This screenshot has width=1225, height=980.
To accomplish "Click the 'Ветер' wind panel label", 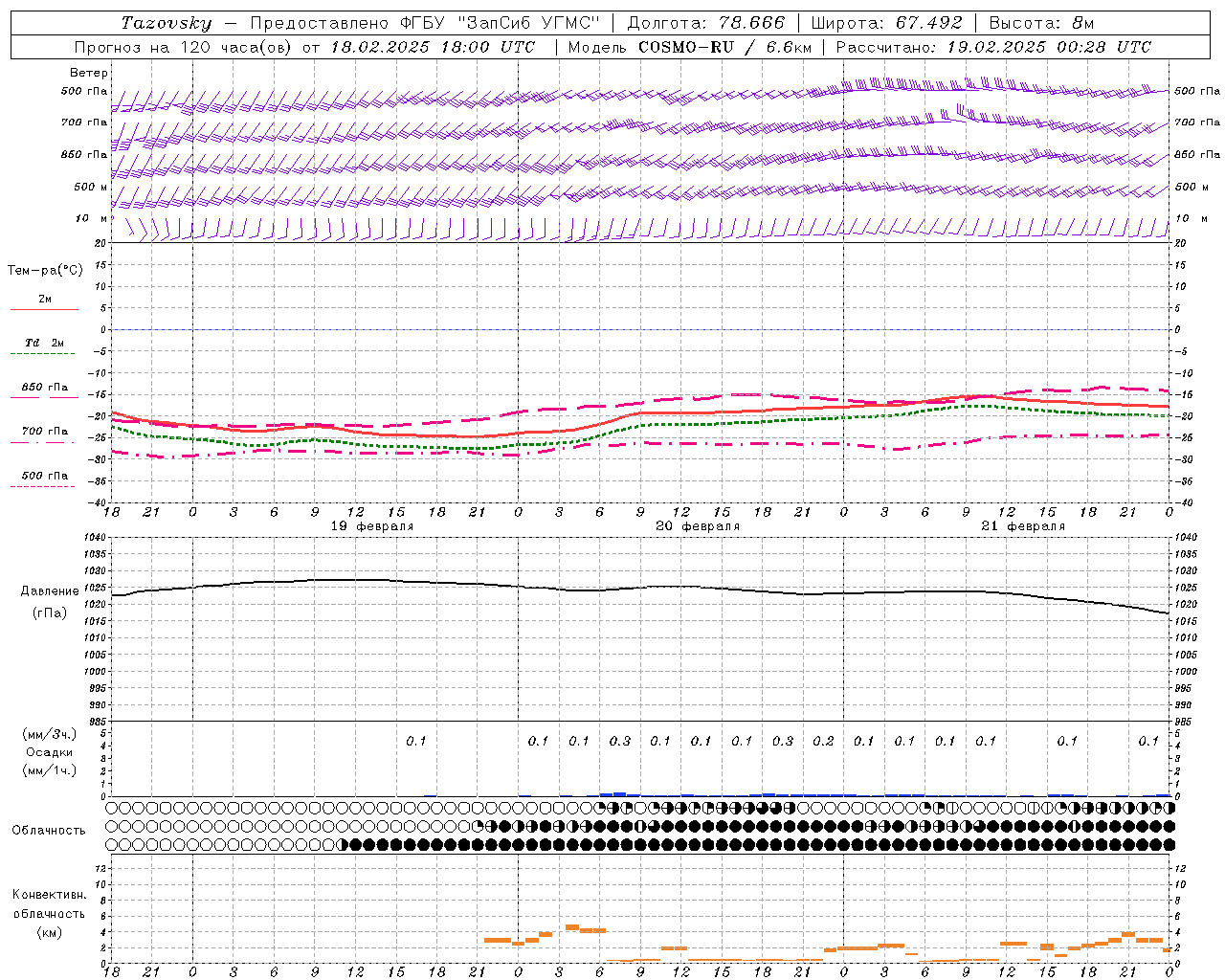I will (x=89, y=73).
